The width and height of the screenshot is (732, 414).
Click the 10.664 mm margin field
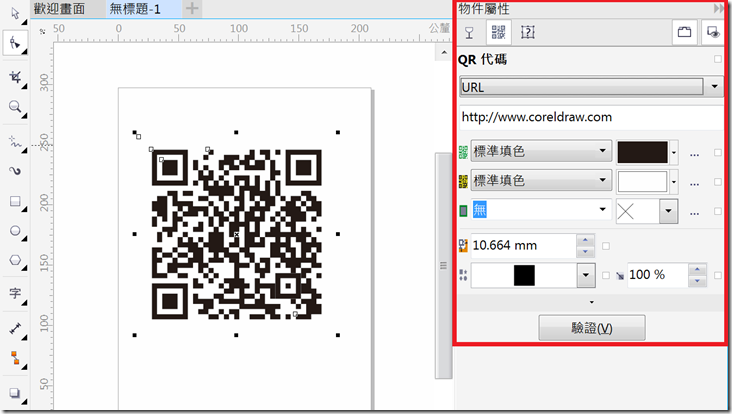[523, 246]
